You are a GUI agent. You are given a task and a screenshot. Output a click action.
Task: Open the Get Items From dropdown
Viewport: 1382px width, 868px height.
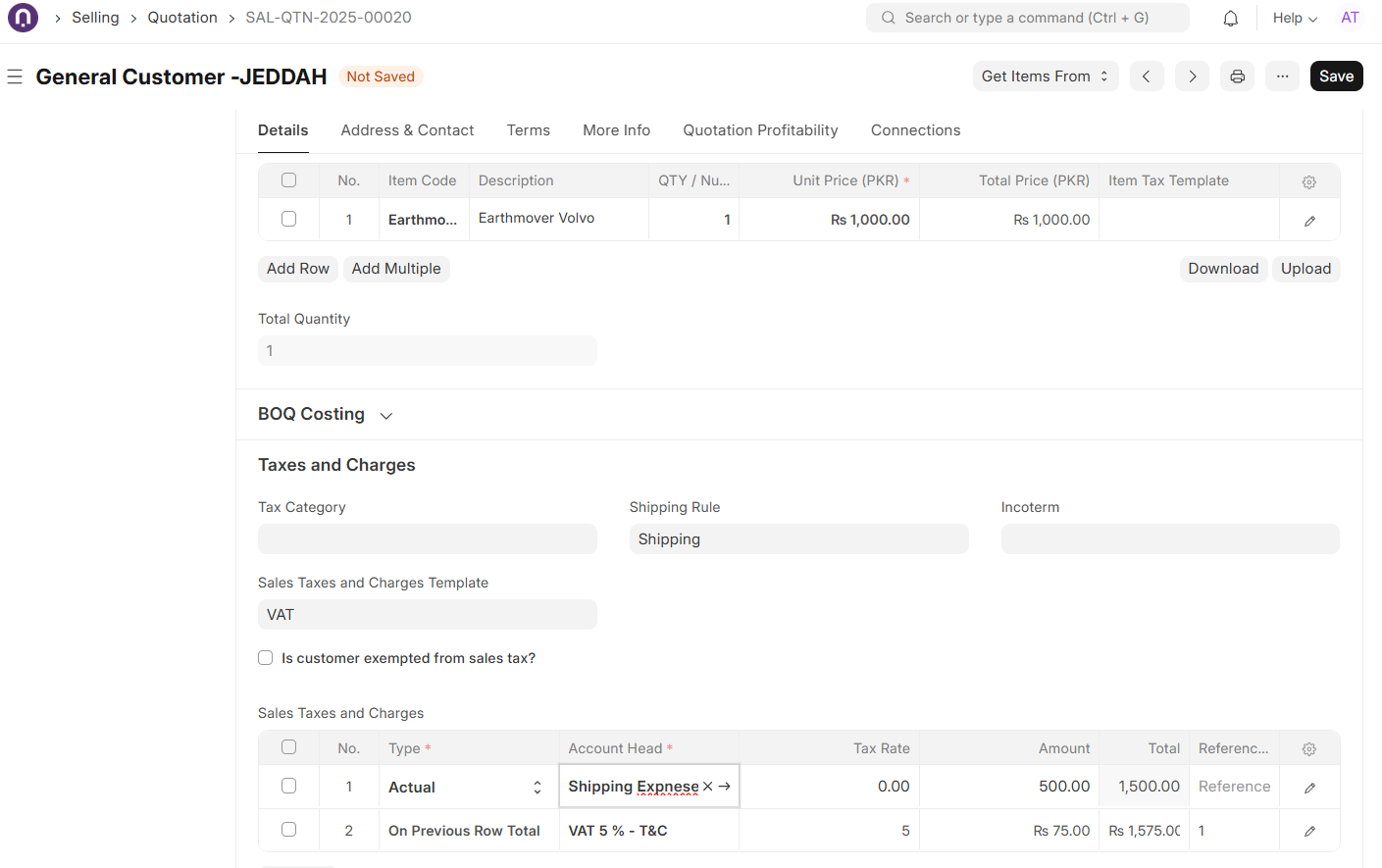click(x=1045, y=77)
